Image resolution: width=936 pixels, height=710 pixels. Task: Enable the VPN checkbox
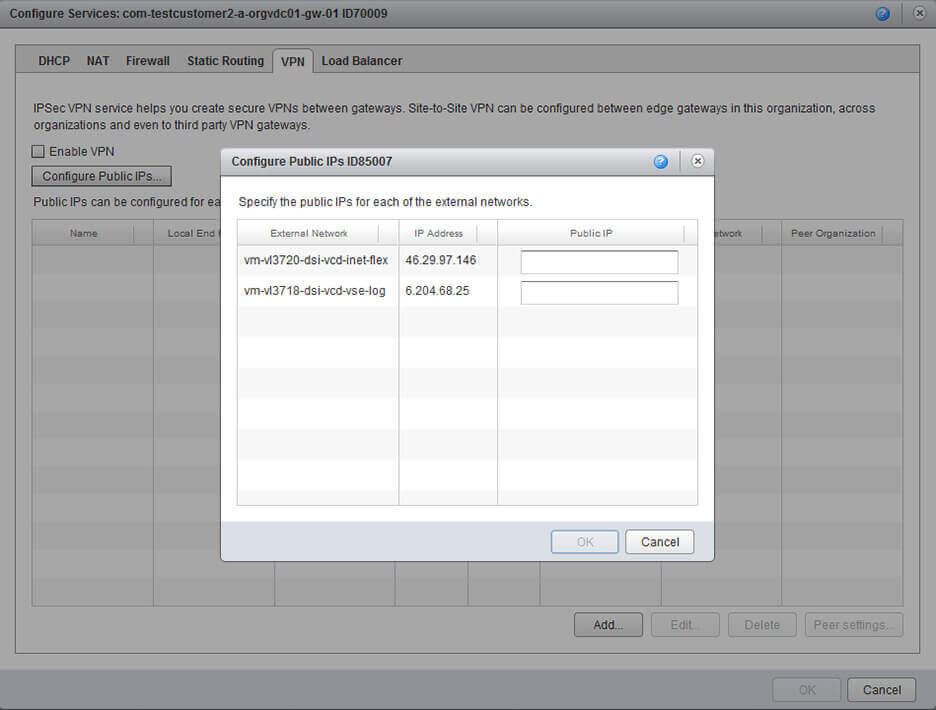[x=37, y=151]
